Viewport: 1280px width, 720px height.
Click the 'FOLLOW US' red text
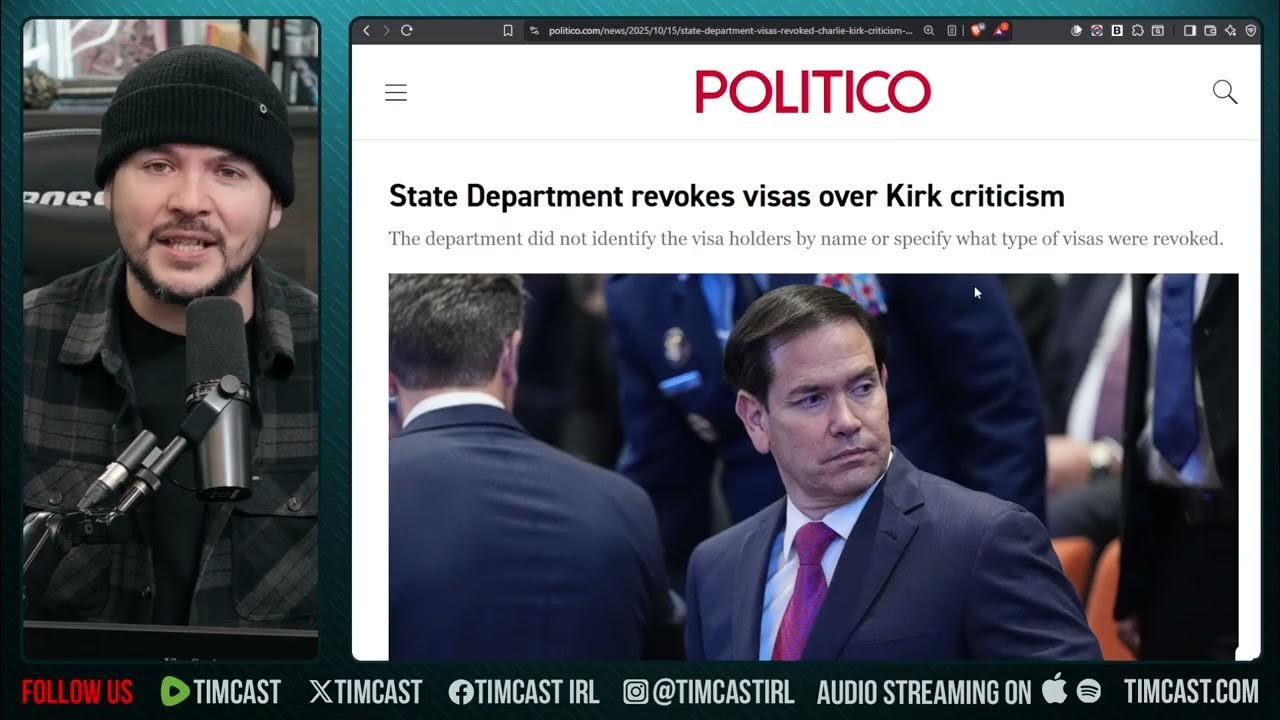tap(77, 691)
